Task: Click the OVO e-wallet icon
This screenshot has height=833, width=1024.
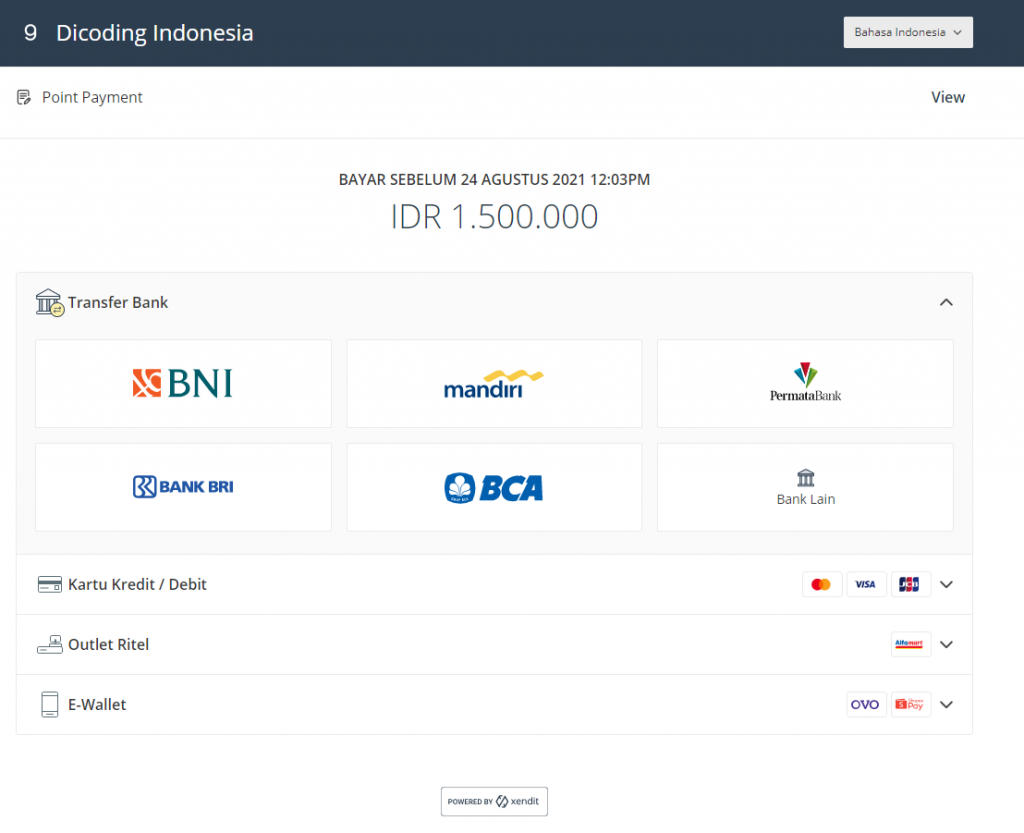Action: pos(866,704)
